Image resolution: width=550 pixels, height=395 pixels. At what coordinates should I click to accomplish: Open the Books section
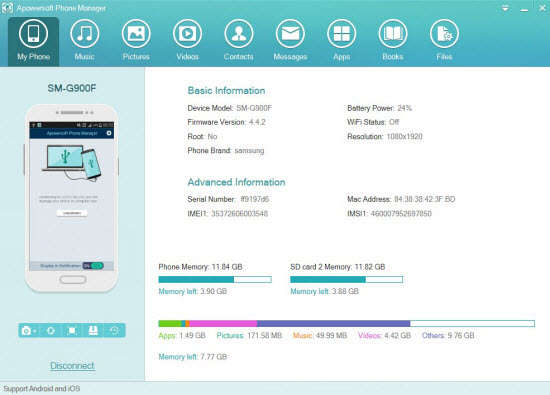(393, 41)
